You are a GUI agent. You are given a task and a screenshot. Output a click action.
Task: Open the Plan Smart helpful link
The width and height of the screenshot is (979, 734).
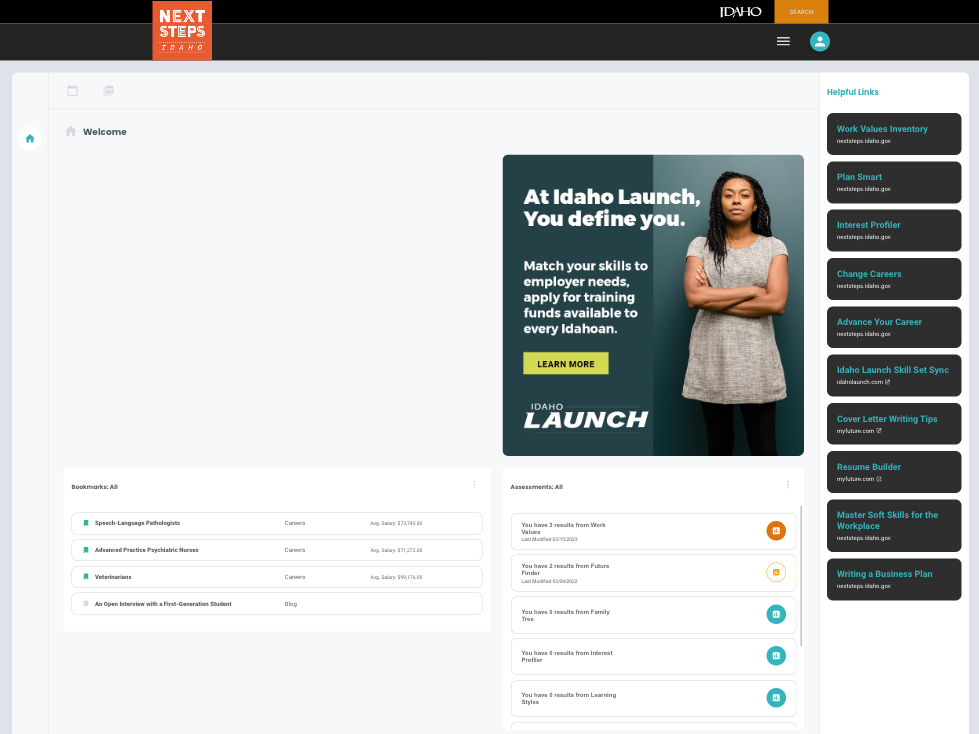[x=894, y=182]
